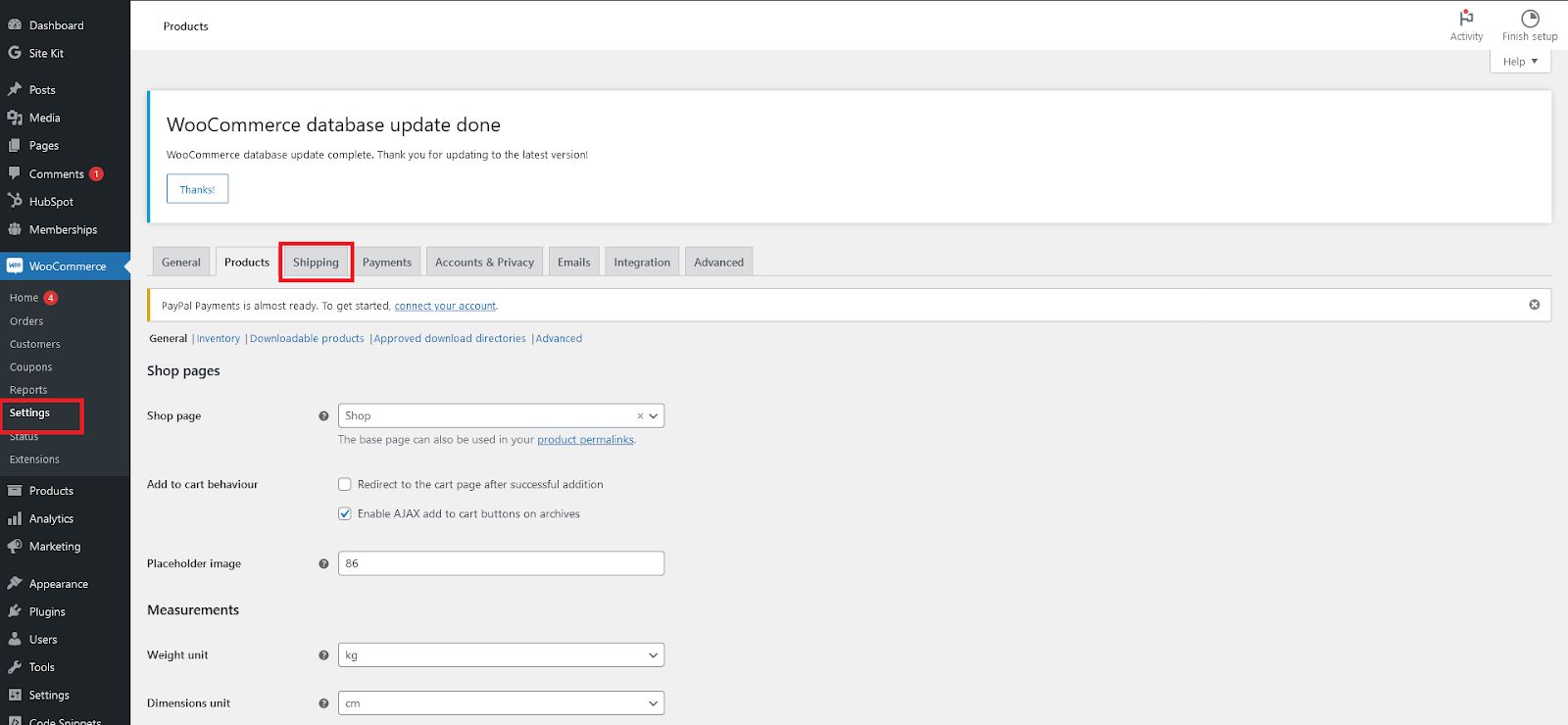
Task: Click the Users person icon
Action: coord(15,639)
